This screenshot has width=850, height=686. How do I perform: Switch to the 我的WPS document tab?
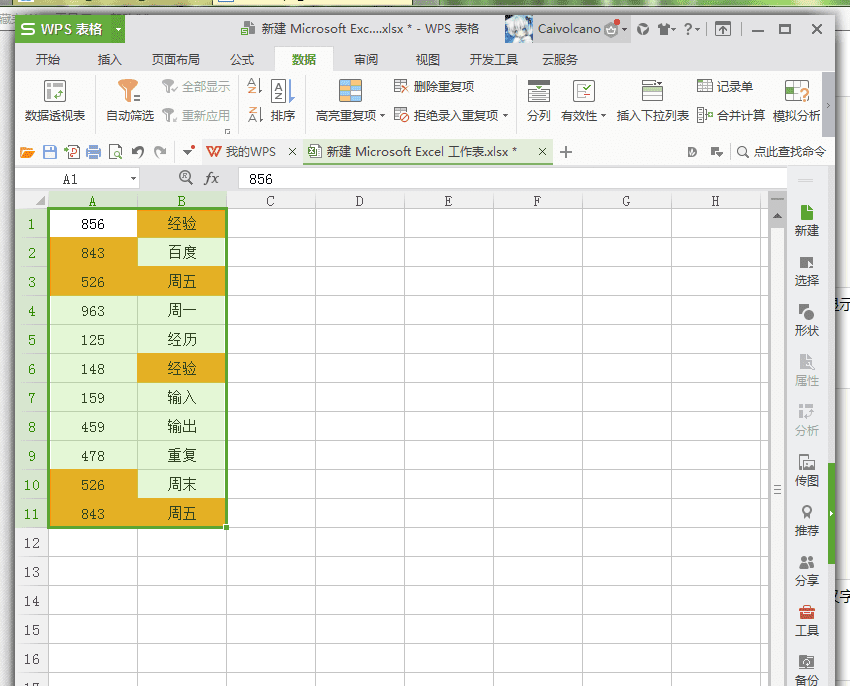pos(241,152)
